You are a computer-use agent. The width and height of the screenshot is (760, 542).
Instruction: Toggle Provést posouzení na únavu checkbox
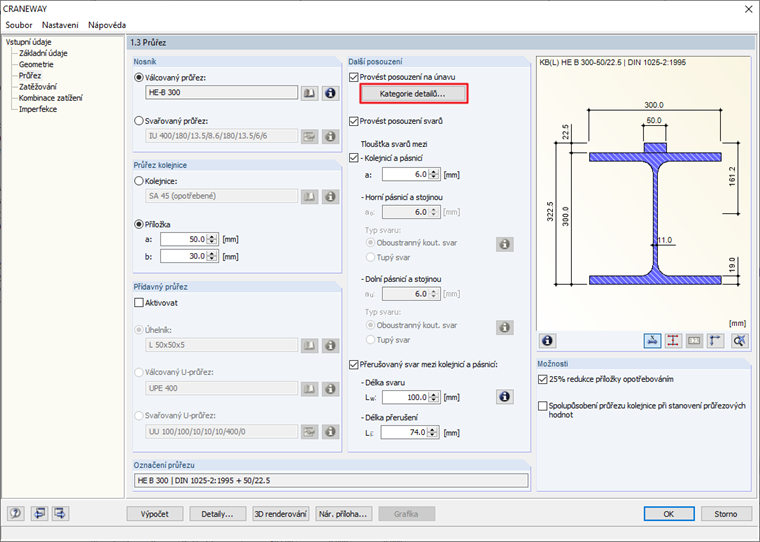[354, 77]
